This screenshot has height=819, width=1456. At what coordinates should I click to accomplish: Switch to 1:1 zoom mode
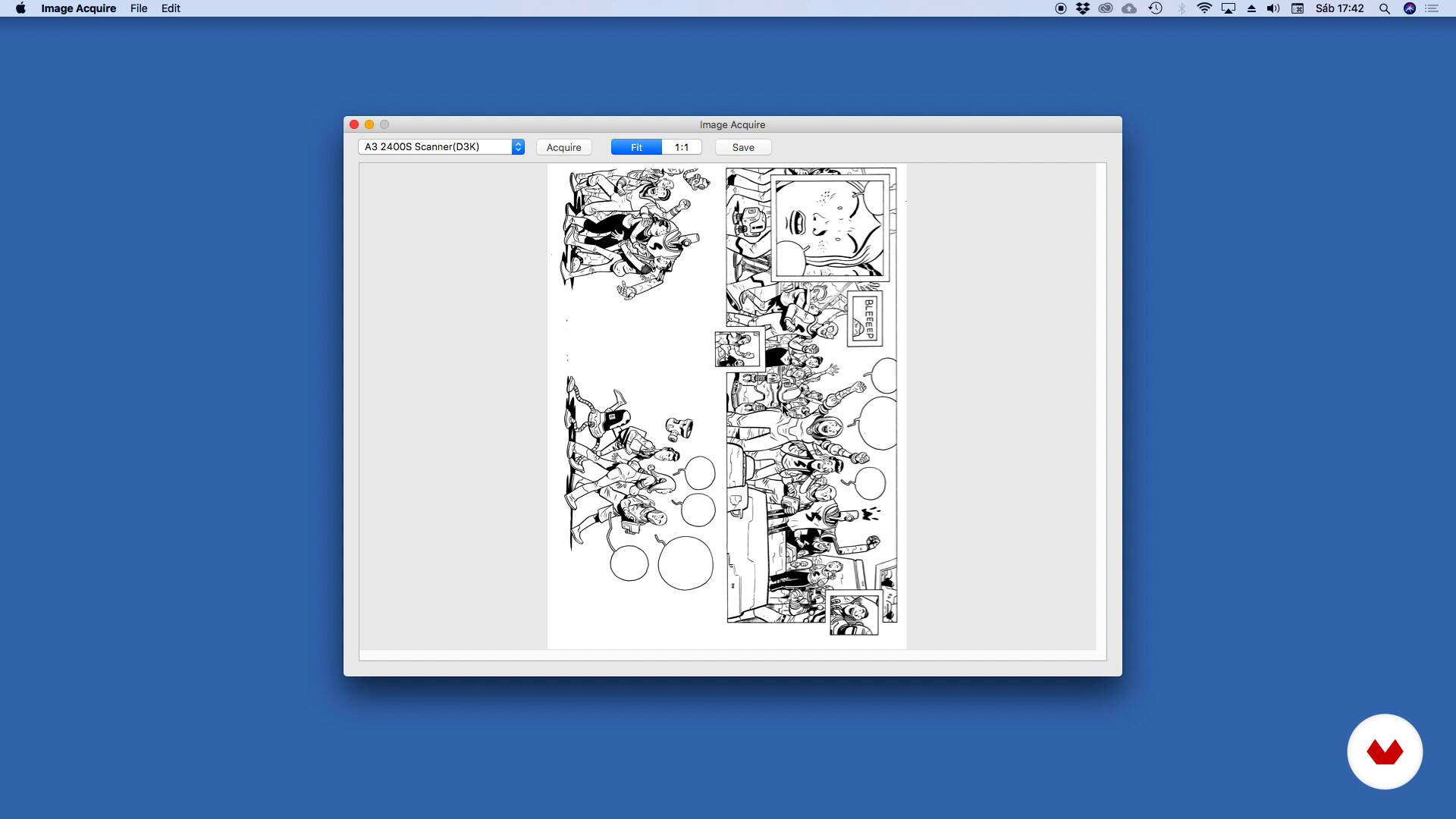pyautogui.click(x=682, y=147)
